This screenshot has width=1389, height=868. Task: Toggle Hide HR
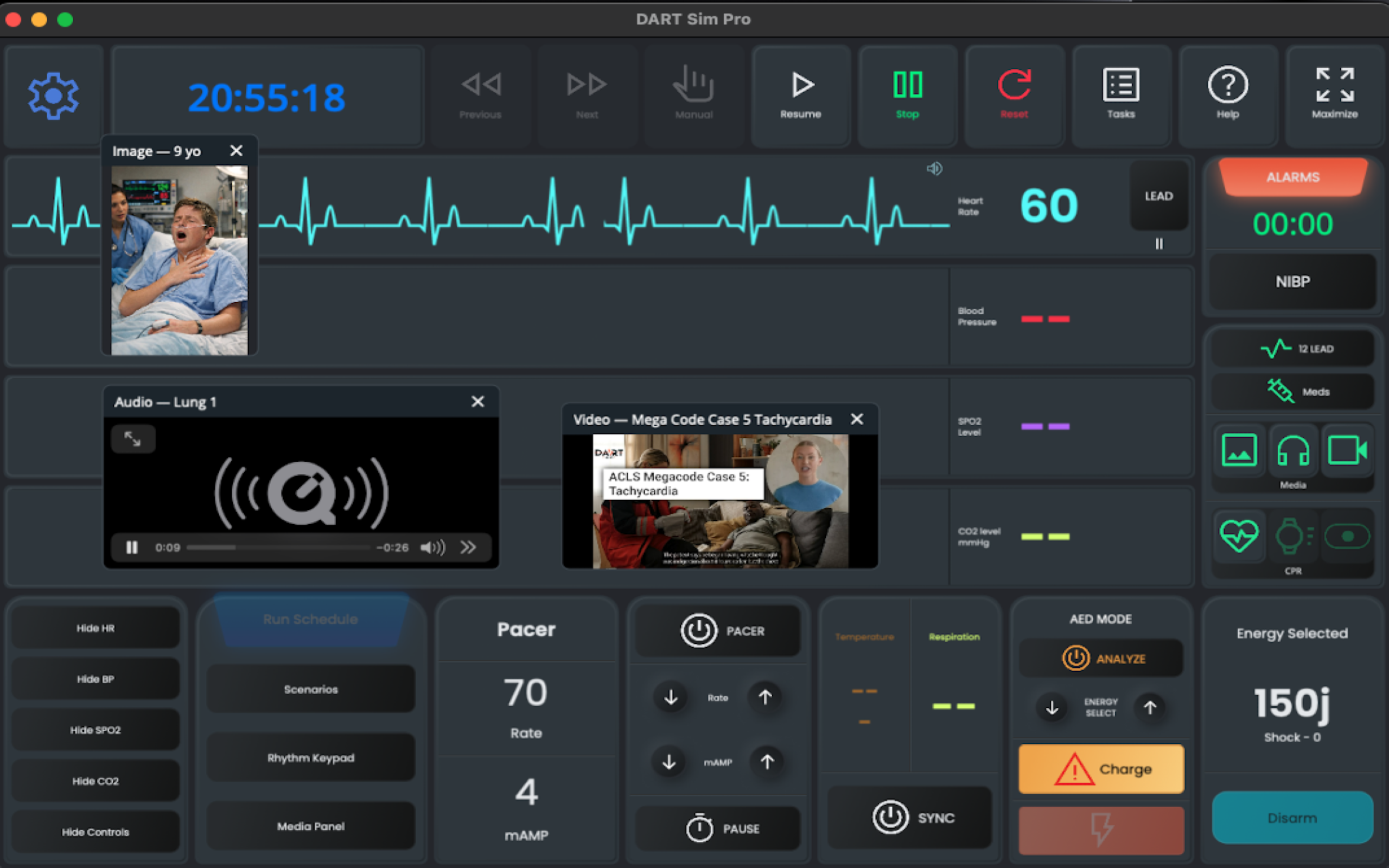click(x=95, y=628)
